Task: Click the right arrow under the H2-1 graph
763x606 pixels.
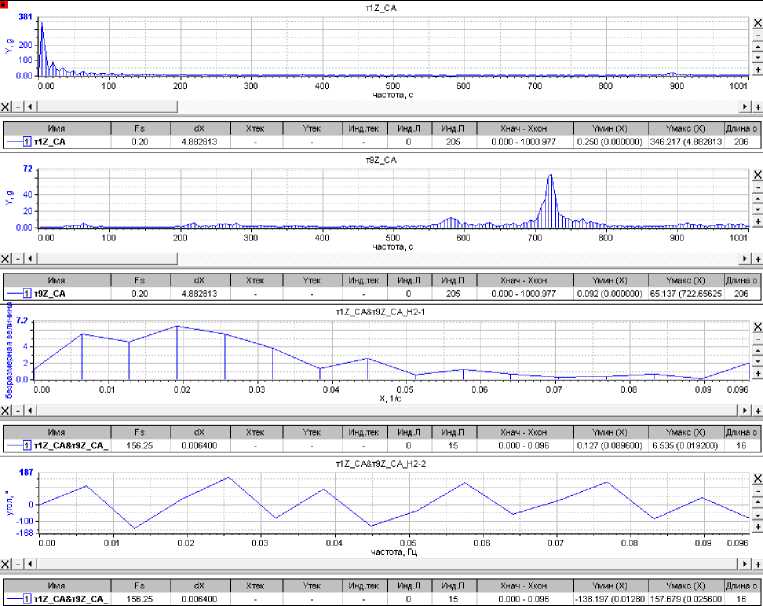Action: pos(745,410)
